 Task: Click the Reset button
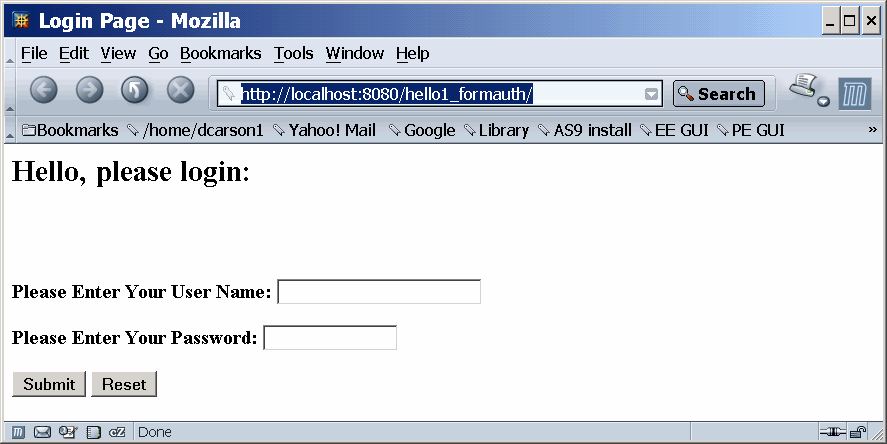click(x=124, y=384)
